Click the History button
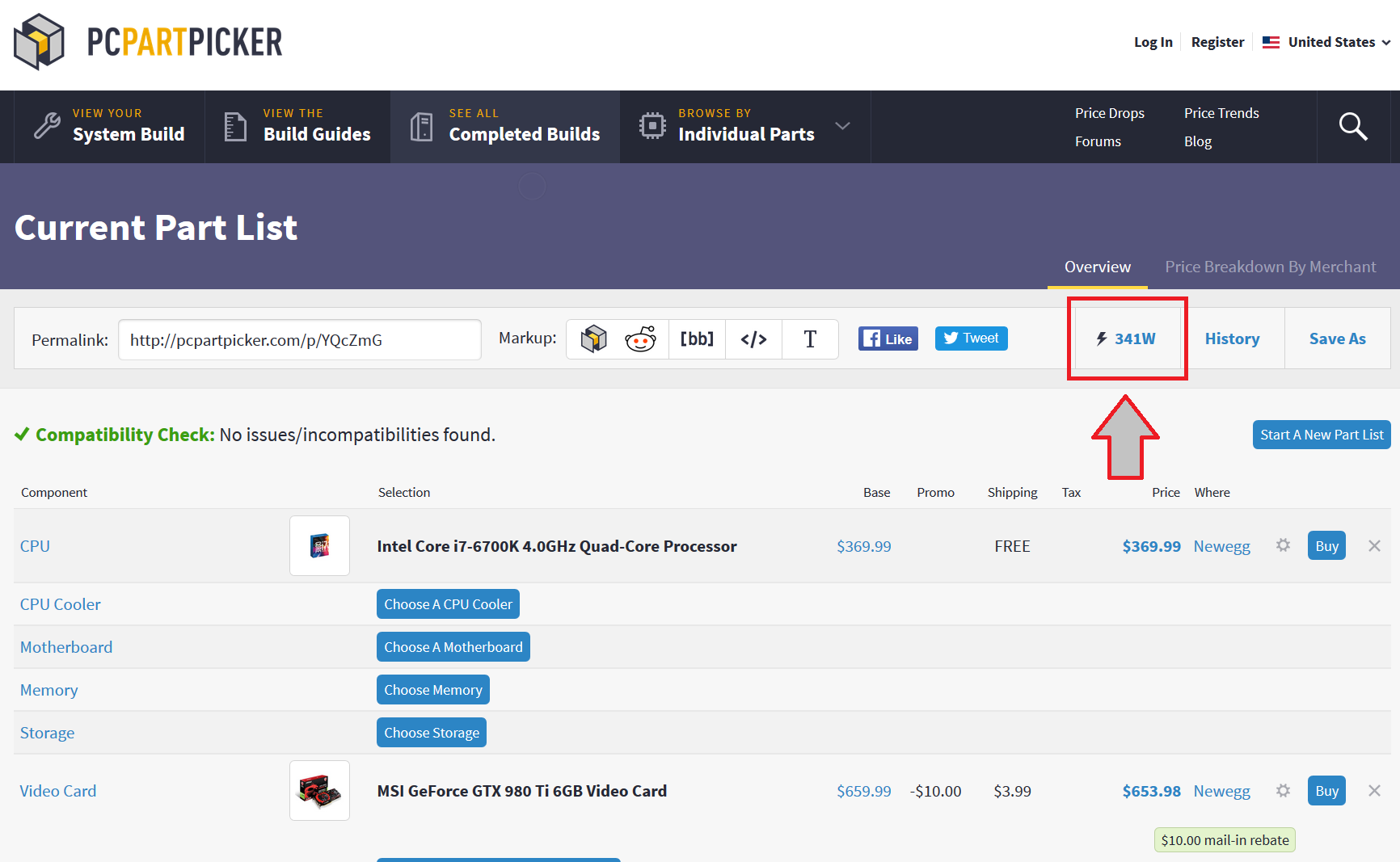 (x=1232, y=338)
